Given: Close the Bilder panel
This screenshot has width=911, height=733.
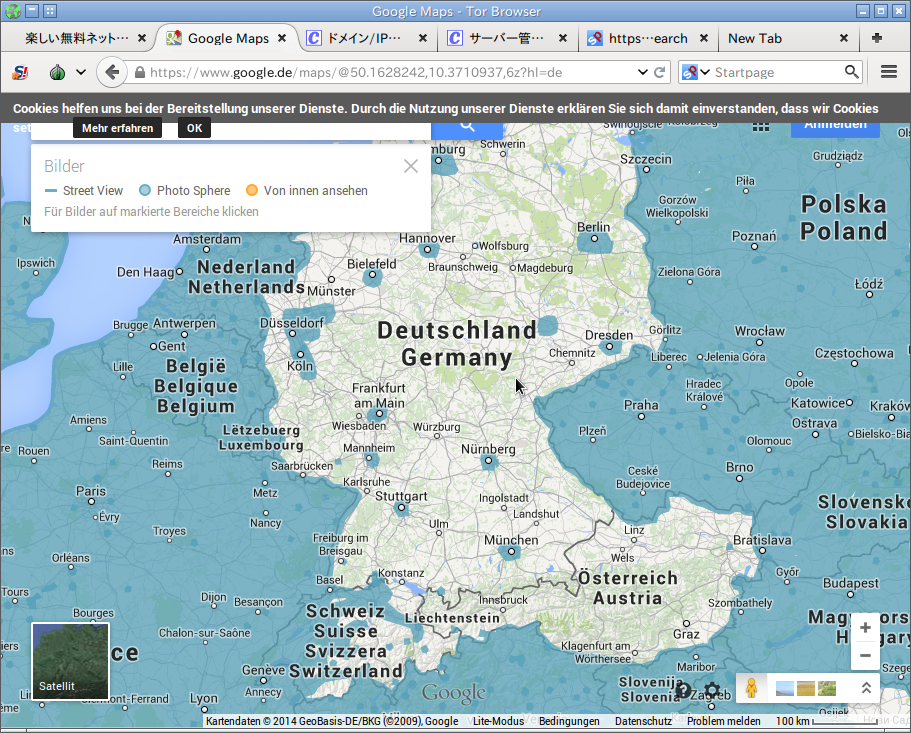Looking at the screenshot, I should (411, 166).
